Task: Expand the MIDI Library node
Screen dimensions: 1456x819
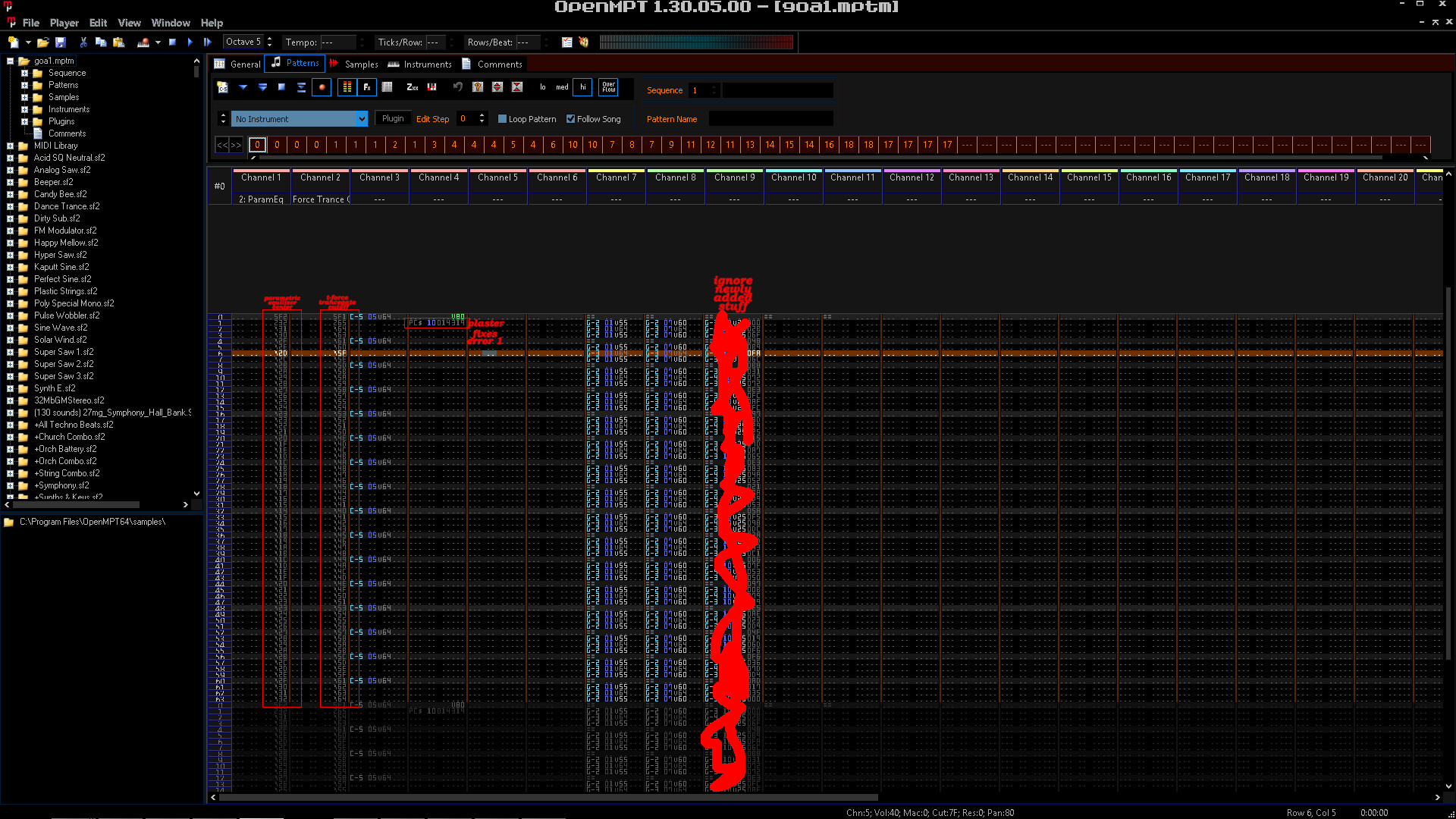Action: point(10,146)
